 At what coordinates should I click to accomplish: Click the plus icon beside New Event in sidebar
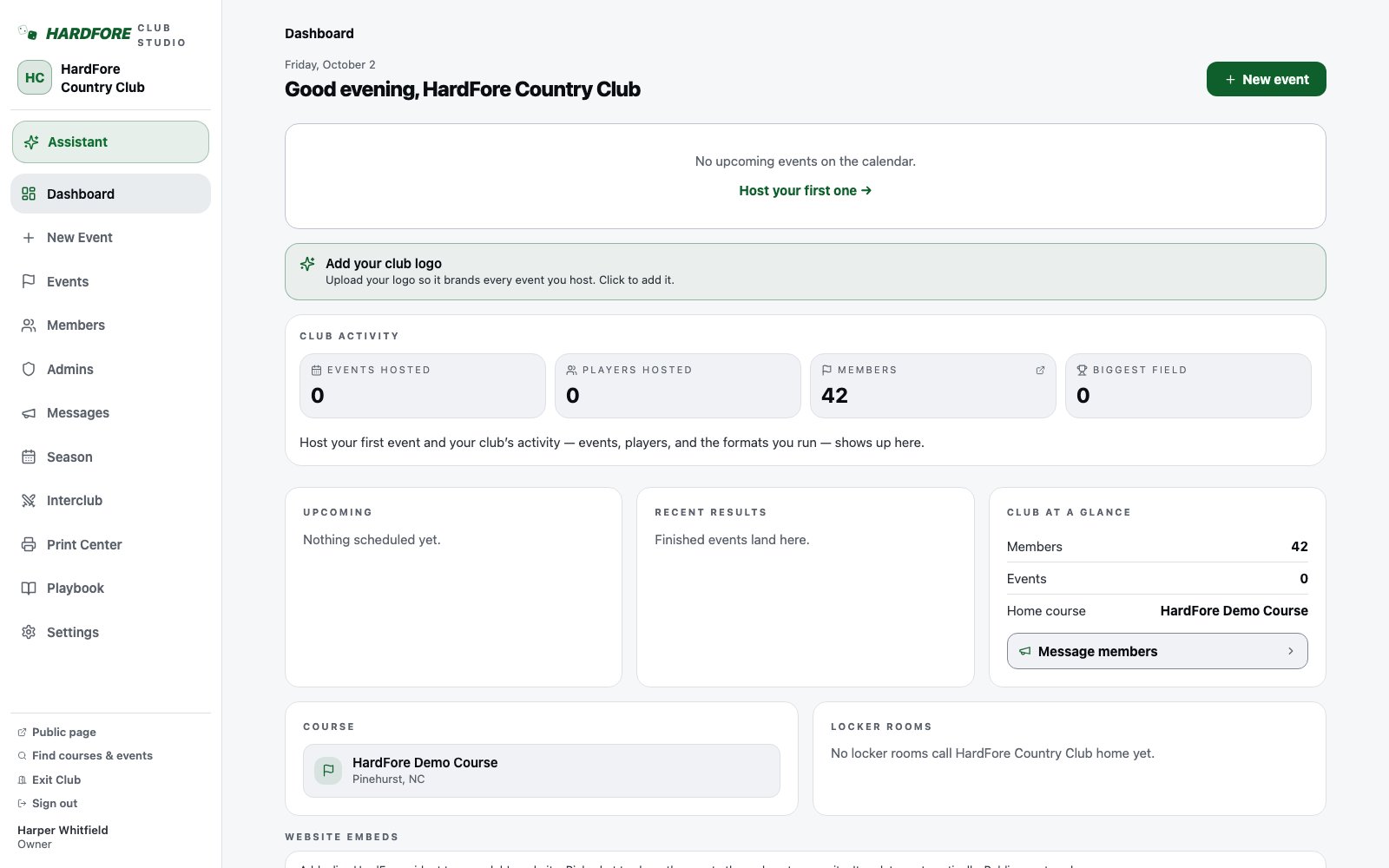[29, 238]
